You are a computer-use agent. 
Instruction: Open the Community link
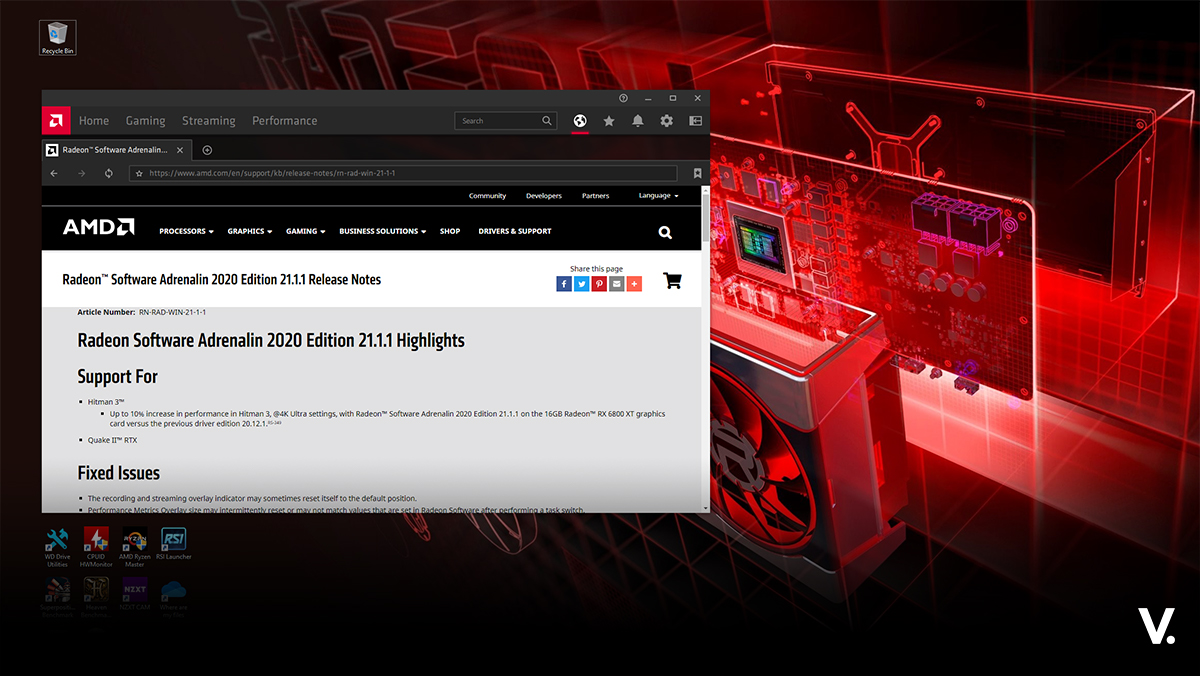pos(487,196)
